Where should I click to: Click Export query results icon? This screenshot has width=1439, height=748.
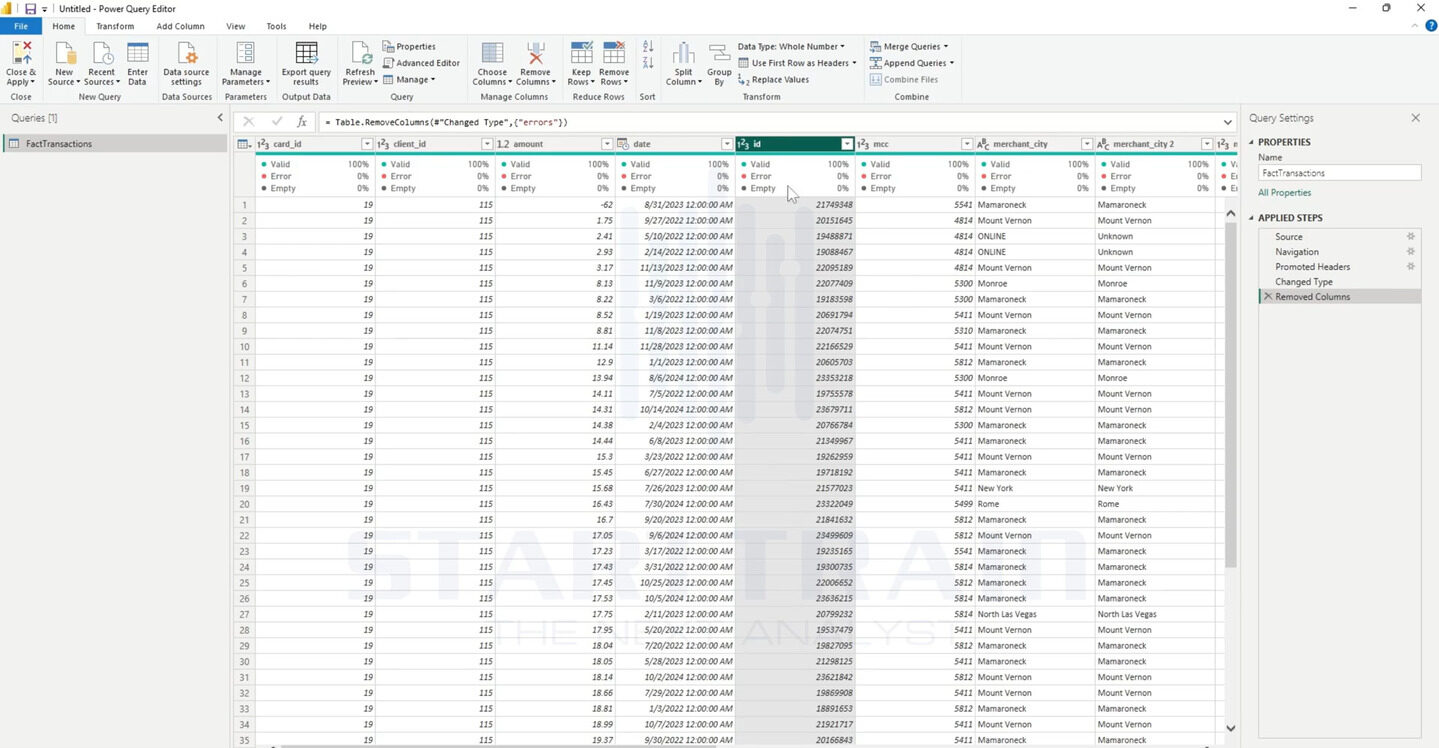pos(306,53)
